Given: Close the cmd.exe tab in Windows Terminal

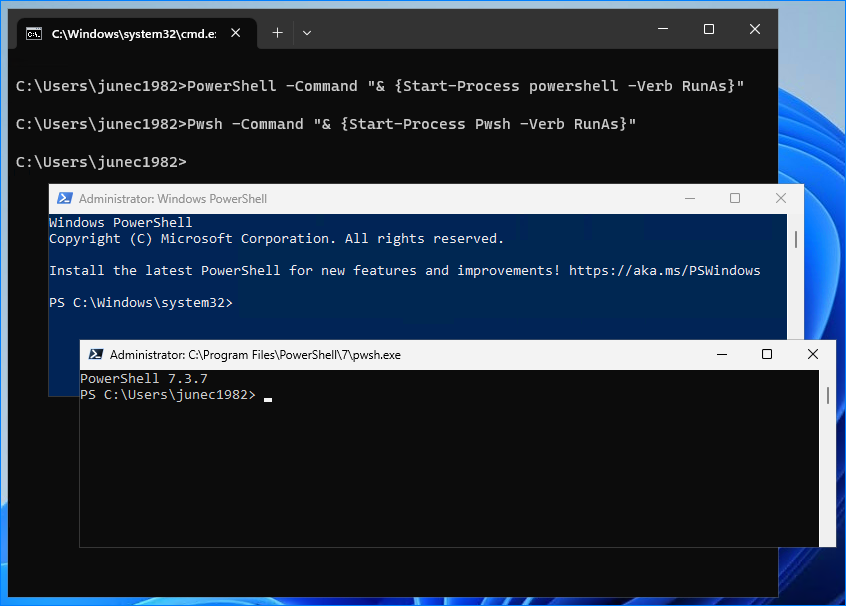Looking at the screenshot, I should [x=236, y=33].
